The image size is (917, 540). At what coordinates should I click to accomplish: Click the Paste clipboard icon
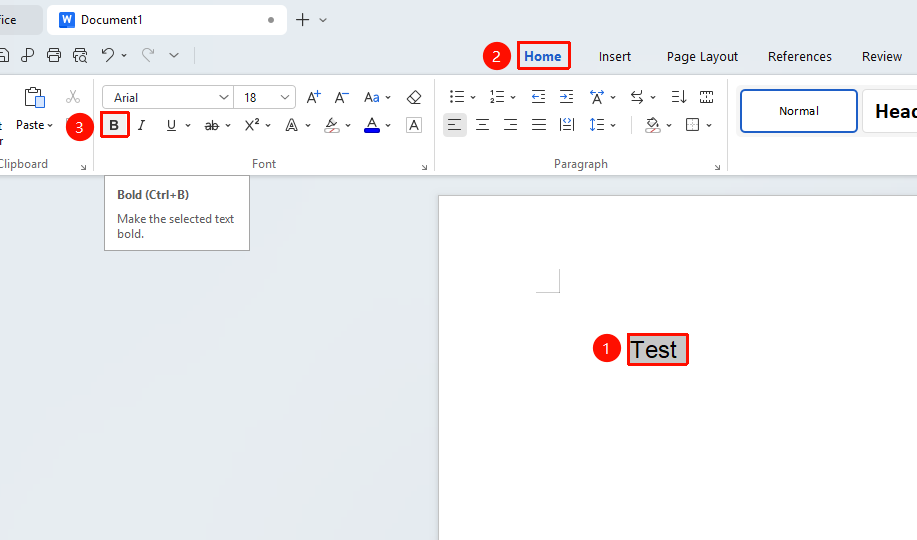click(x=34, y=98)
